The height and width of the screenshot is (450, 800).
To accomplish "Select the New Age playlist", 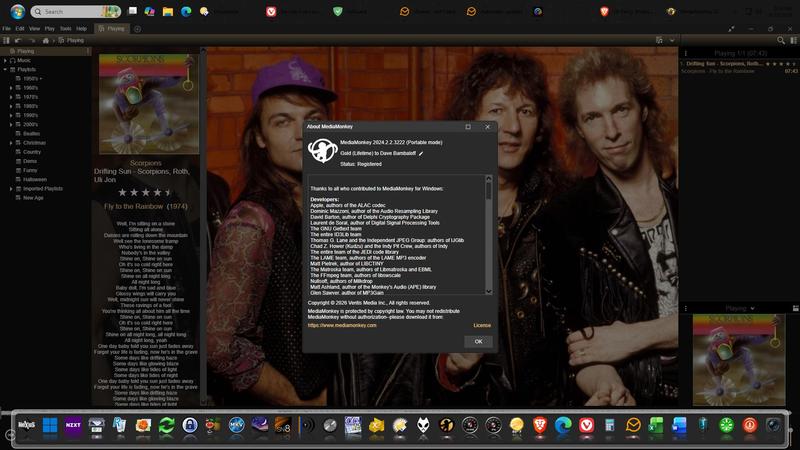I will pos(33,198).
